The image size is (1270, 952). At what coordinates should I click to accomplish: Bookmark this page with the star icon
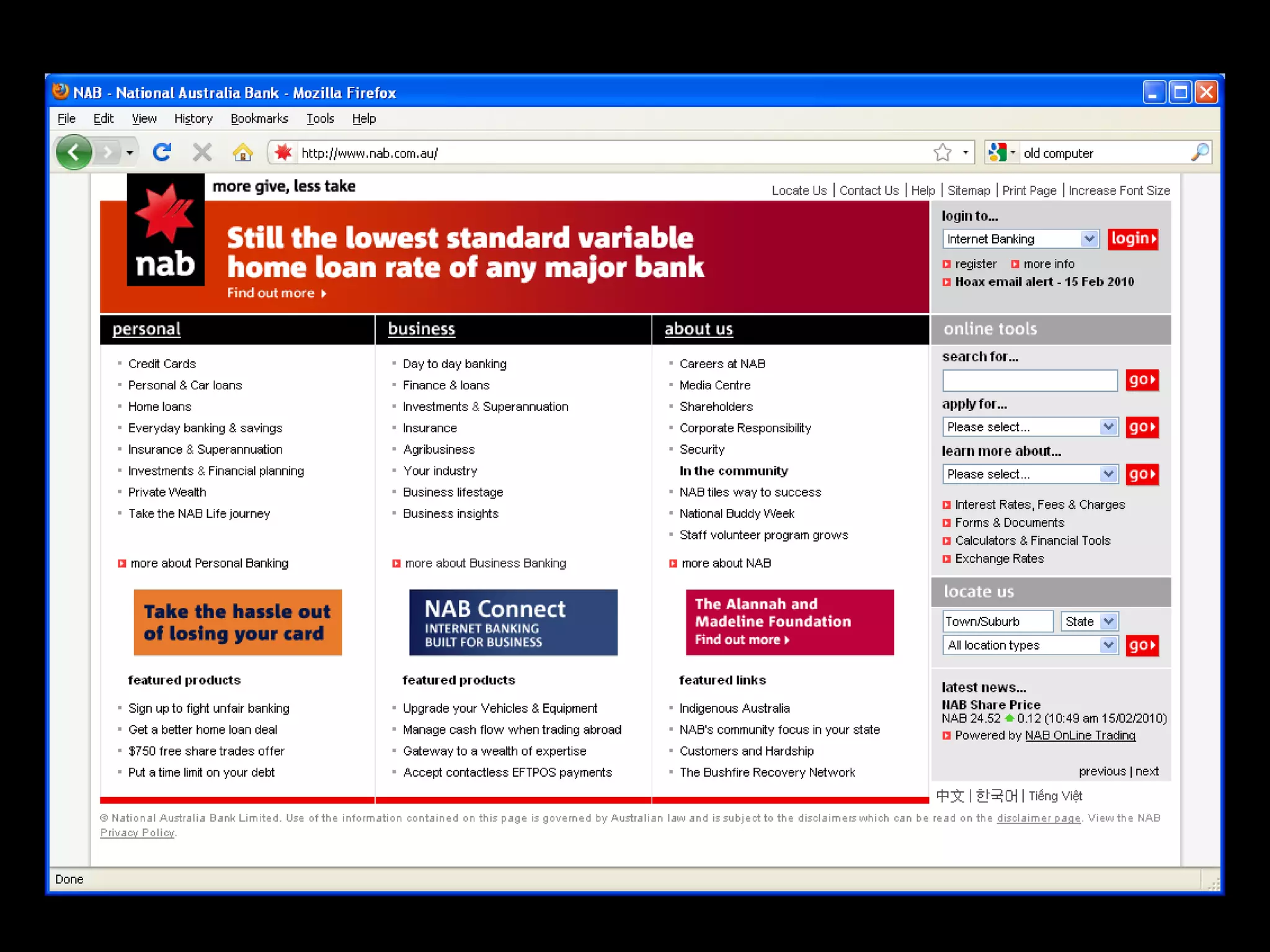click(x=942, y=152)
